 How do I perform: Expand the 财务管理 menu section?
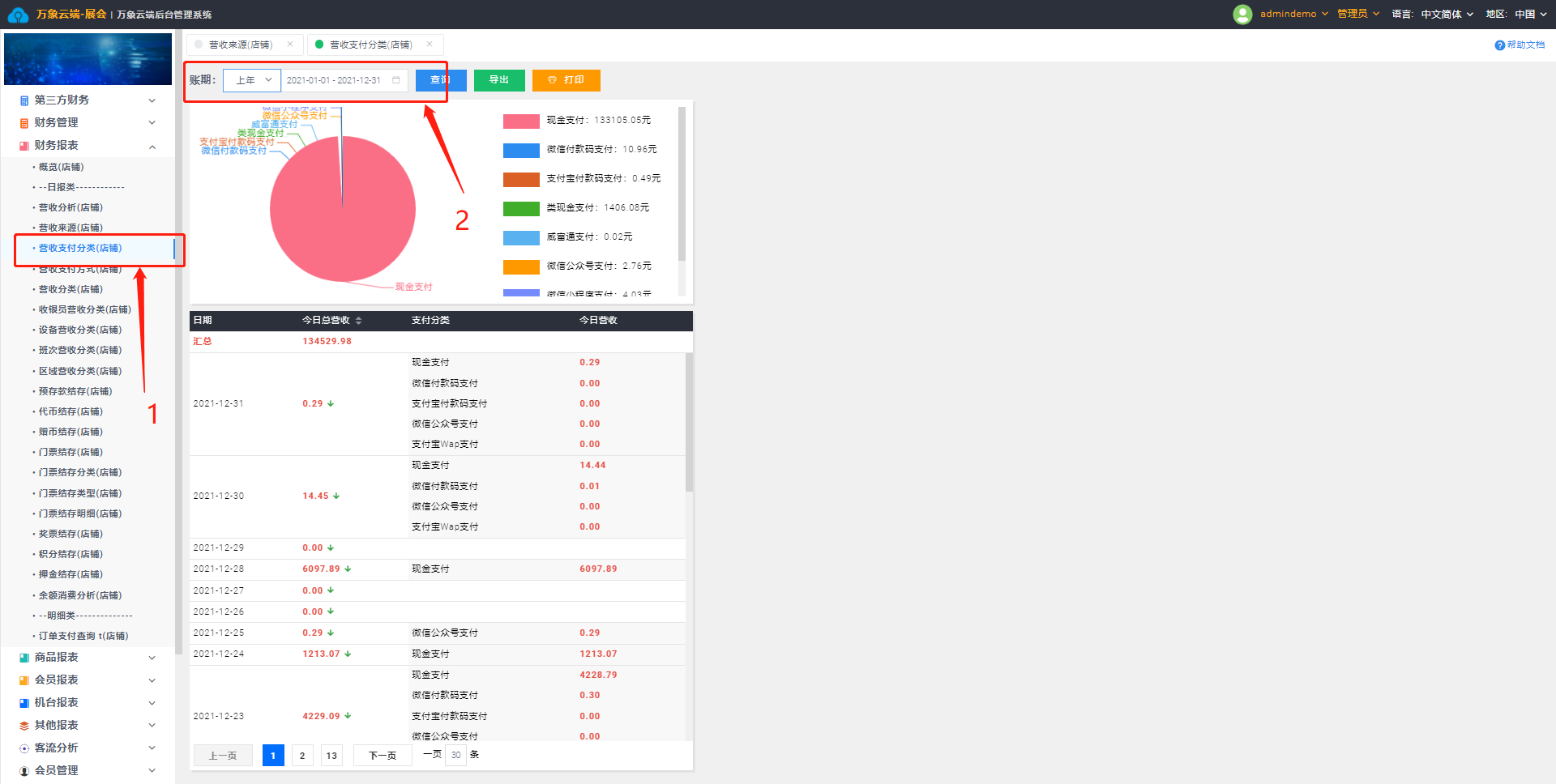click(152, 123)
